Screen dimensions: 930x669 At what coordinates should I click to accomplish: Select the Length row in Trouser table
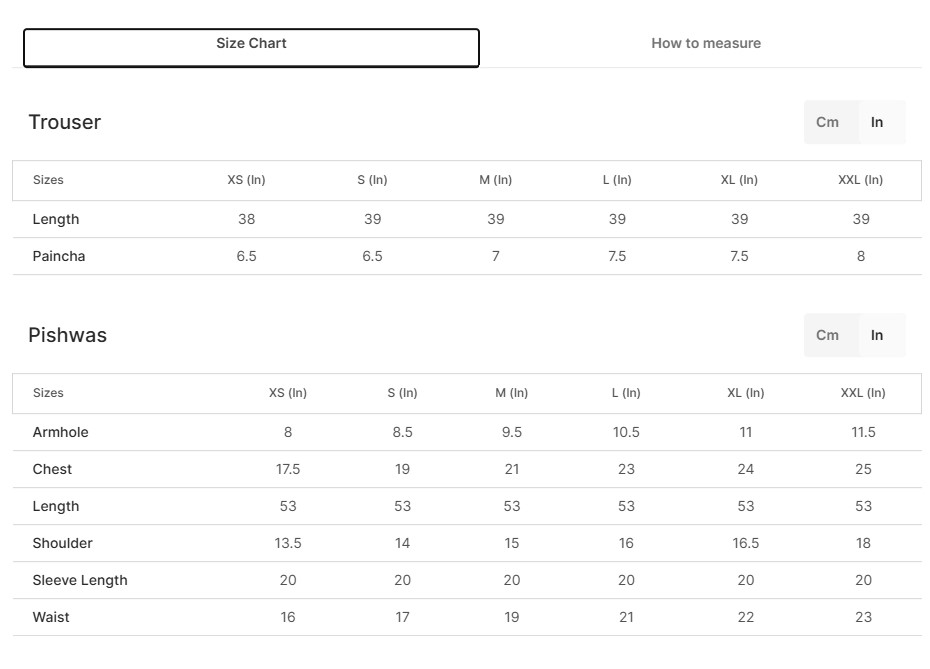56,219
